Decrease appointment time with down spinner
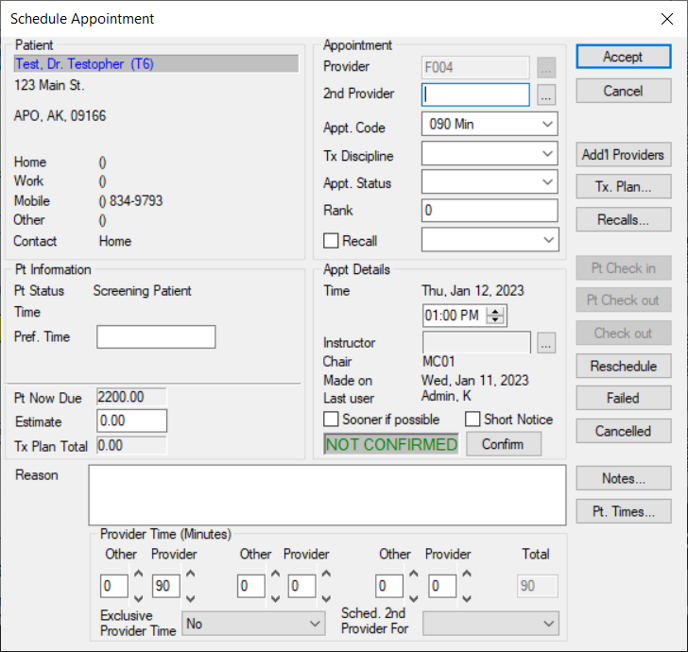The width and height of the screenshot is (688, 652). (495, 320)
